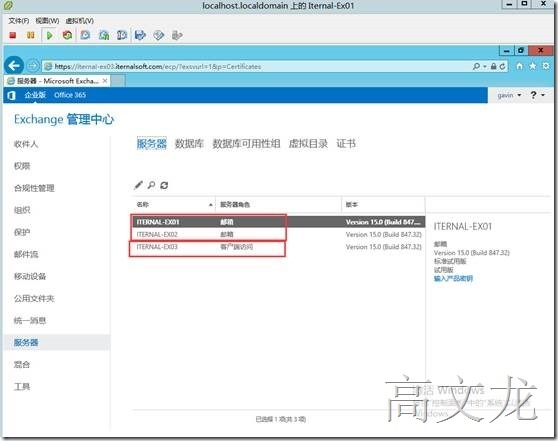Viewport: 558px width, 441px height.
Task: Open 统一消息 in the left navigation
Action: tap(30, 321)
